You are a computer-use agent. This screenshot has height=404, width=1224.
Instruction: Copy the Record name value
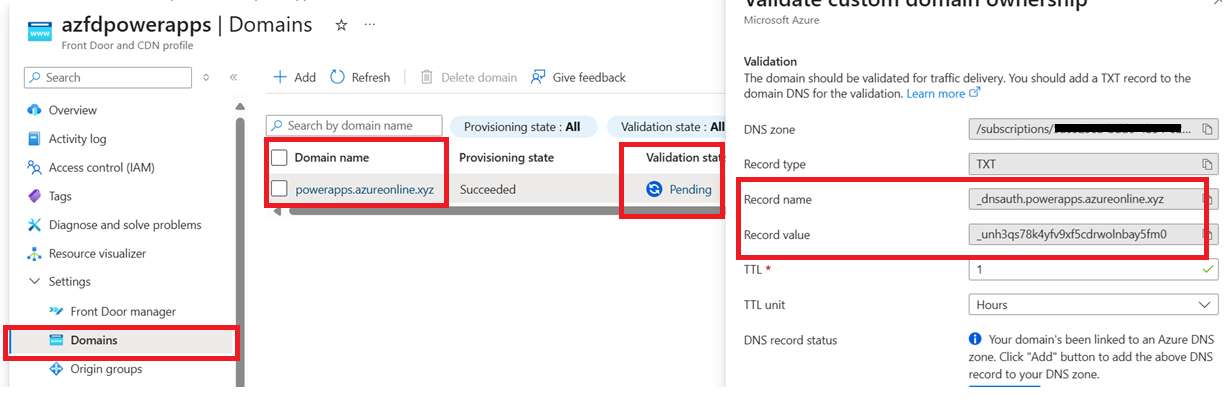[x=1208, y=199]
